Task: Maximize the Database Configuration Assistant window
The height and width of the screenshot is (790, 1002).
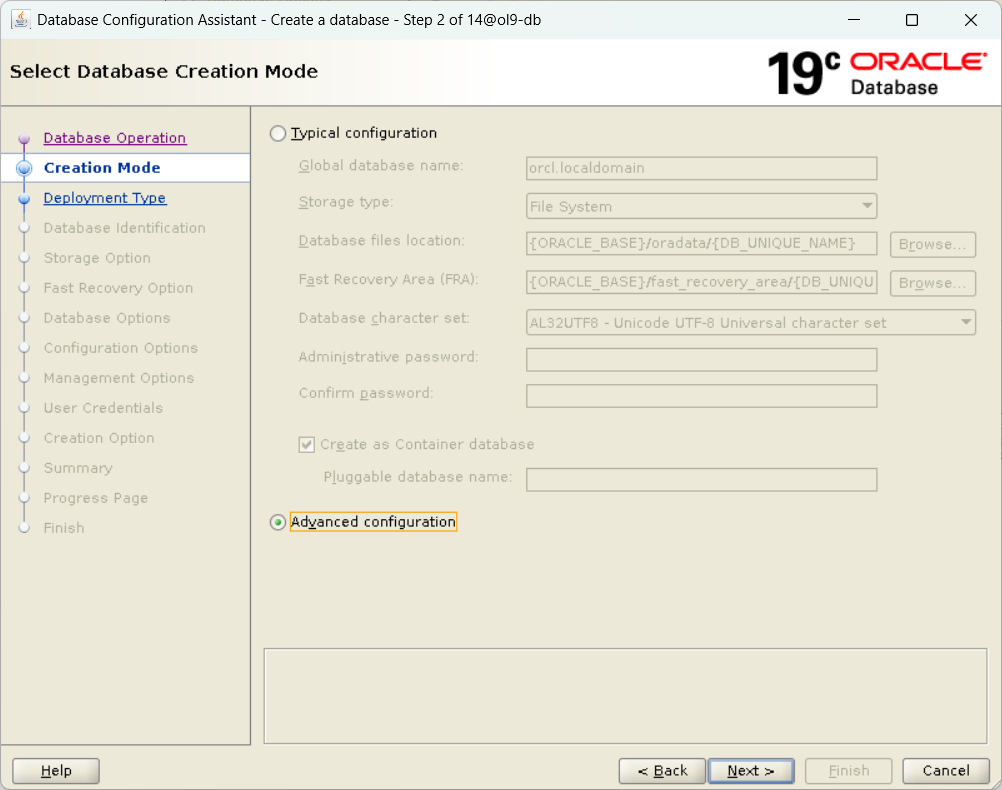Action: 912,20
